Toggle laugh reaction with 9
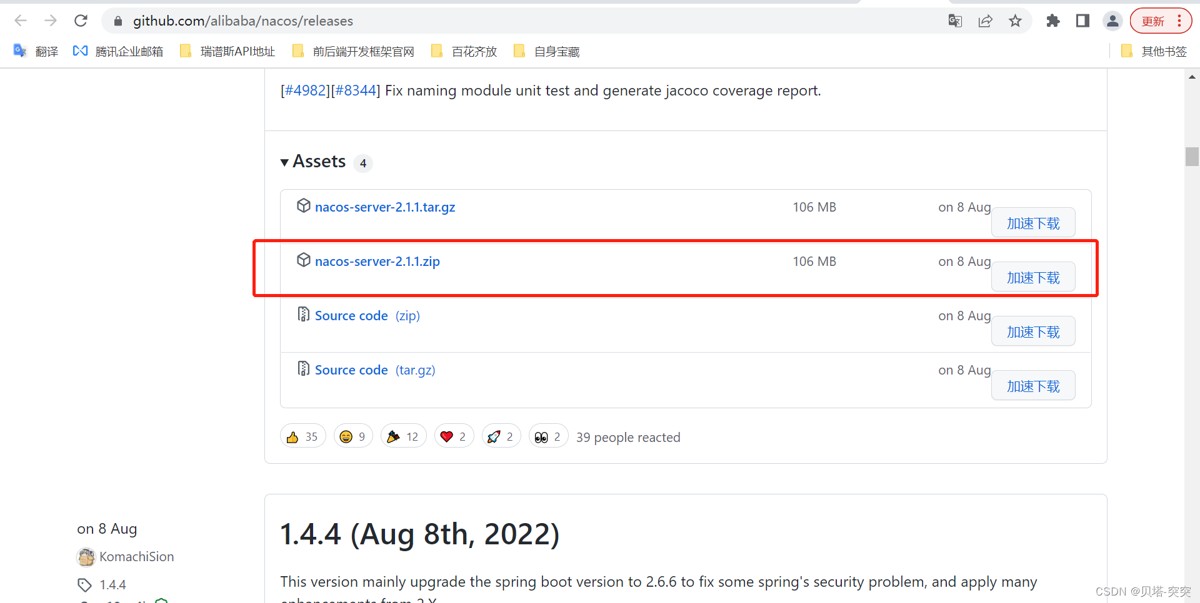This screenshot has height=603, width=1200. click(x=353, y=437)
